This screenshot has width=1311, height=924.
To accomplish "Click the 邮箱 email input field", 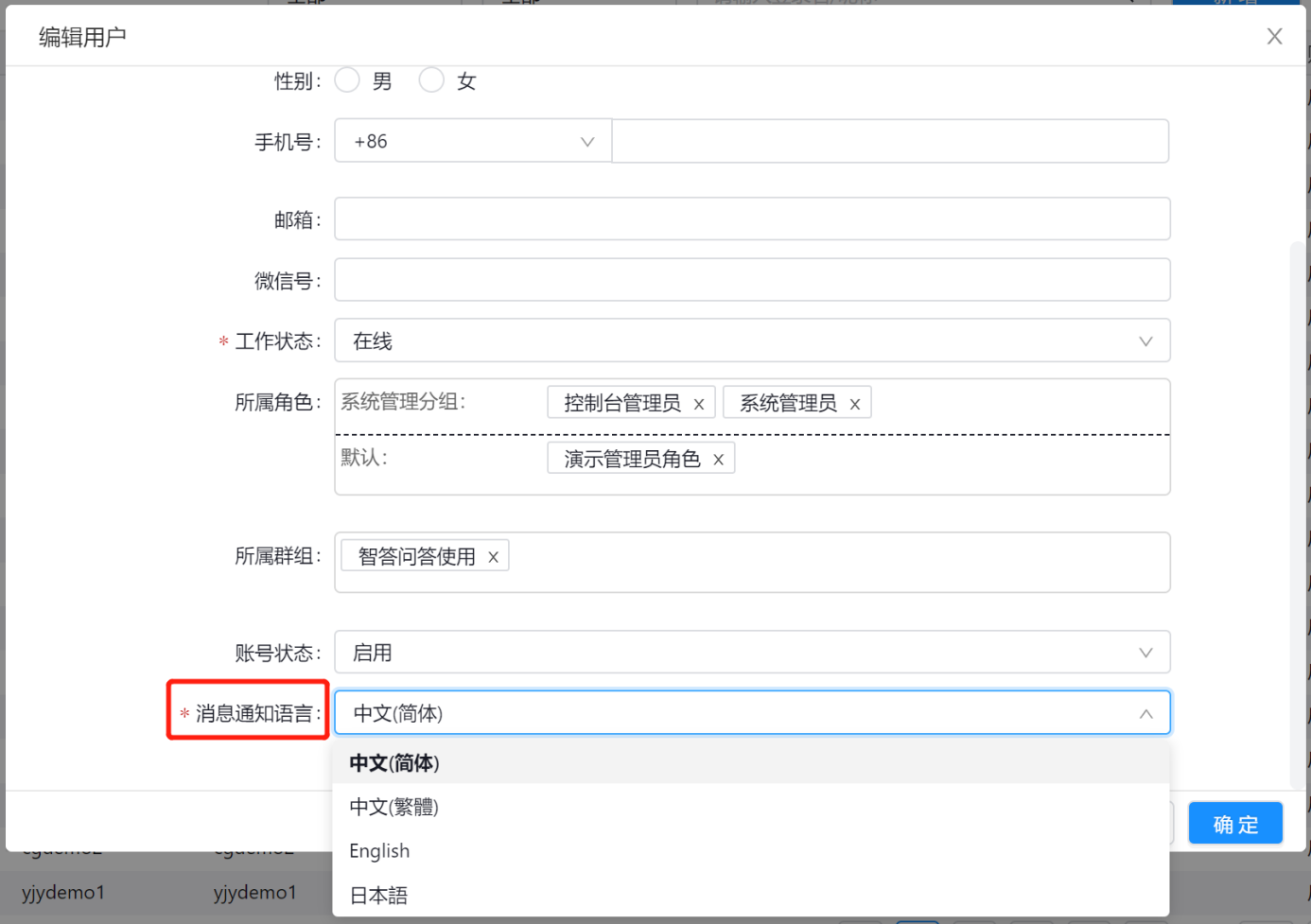I will (752, 218).
